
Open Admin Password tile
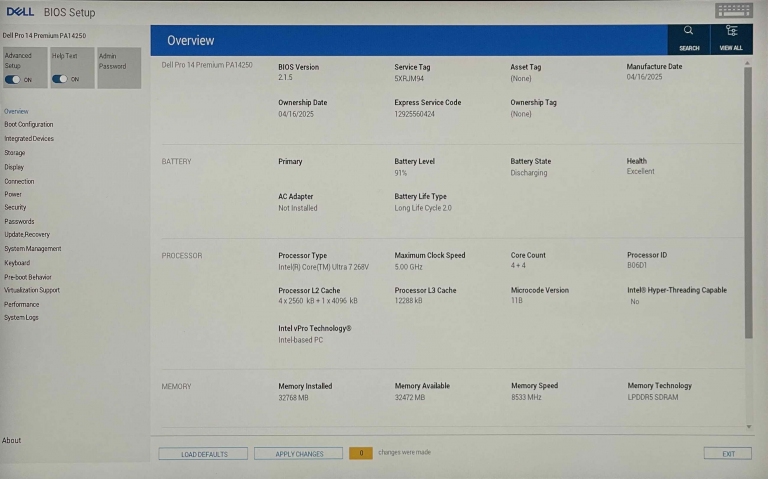[x=119, y=68]
